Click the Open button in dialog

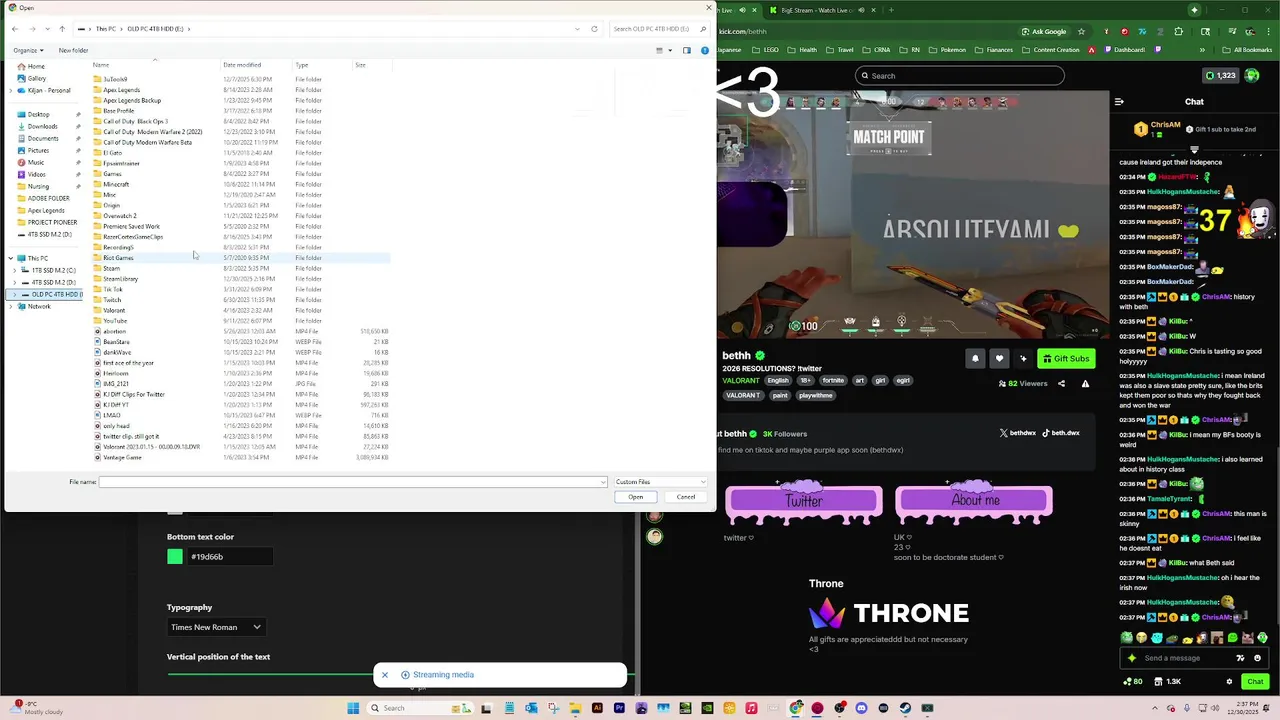[636, 497]
